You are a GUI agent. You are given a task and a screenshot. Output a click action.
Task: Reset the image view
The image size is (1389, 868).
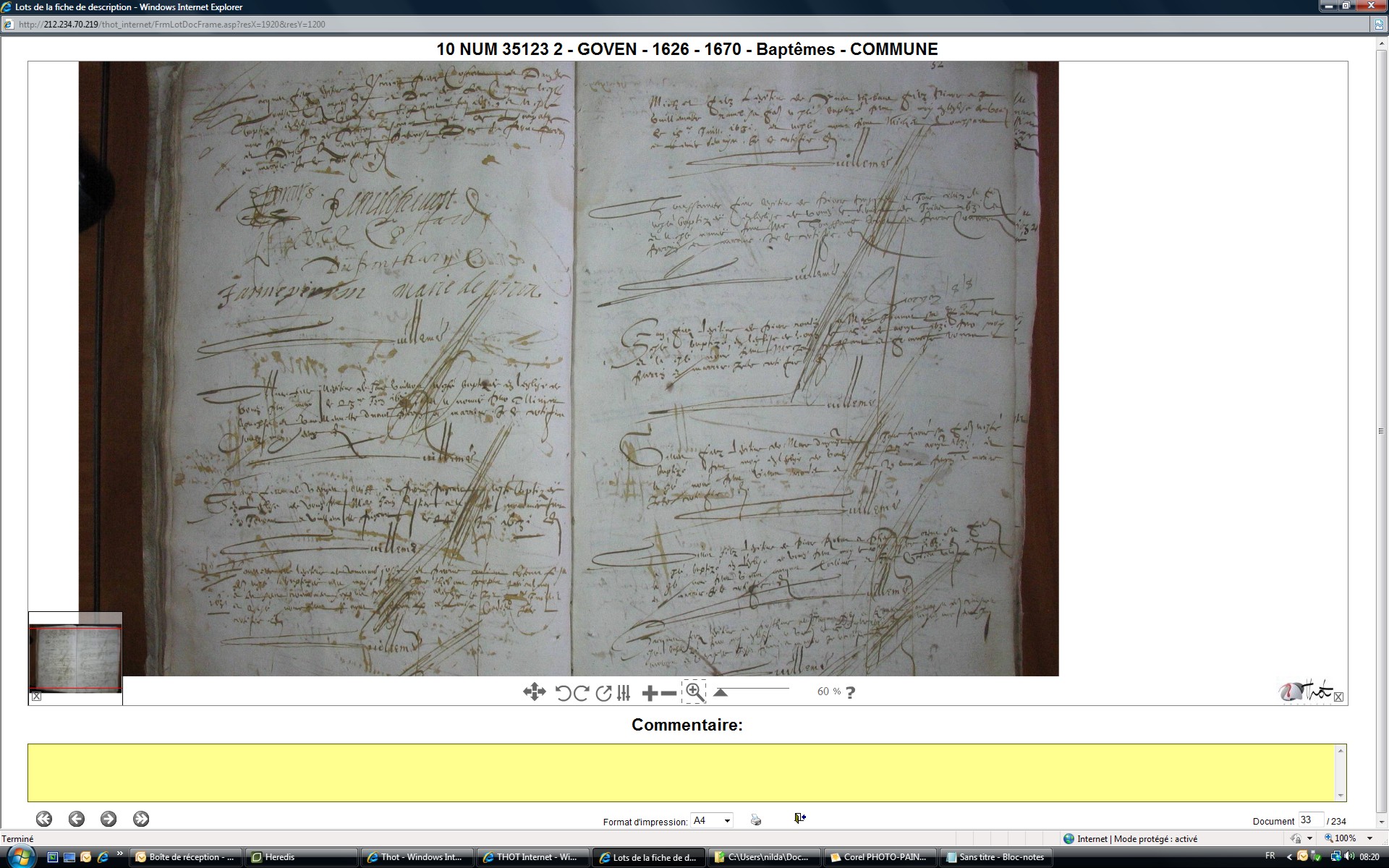(603, 693)
